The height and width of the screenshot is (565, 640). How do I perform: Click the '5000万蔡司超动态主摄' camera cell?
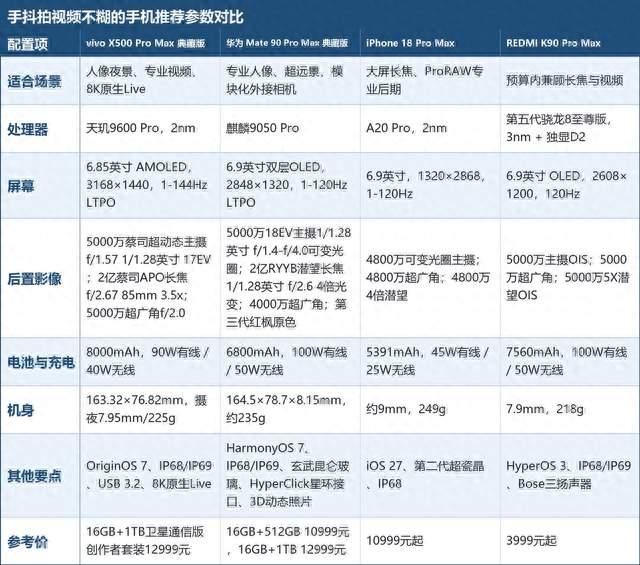(149, 277)
